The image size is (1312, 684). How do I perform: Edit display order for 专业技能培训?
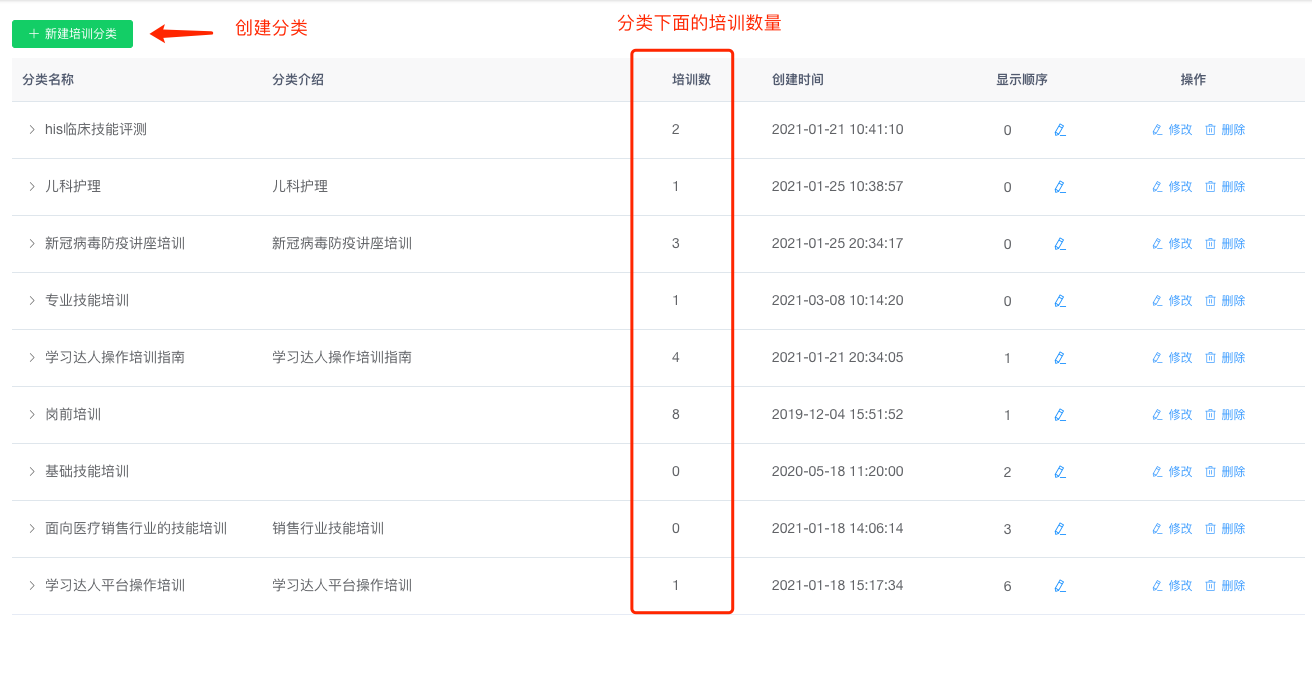(1060, 301)
